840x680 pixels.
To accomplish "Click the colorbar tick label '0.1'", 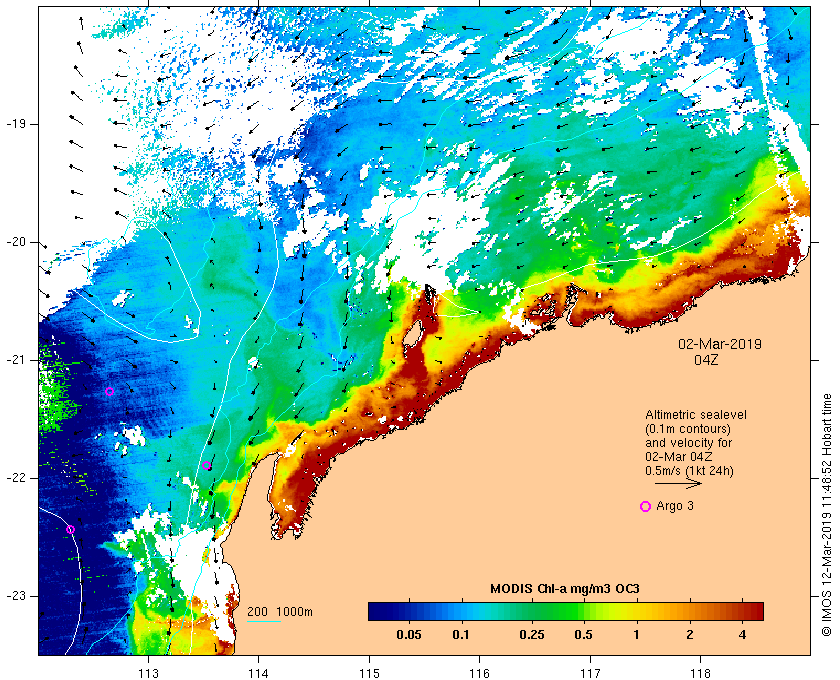I will pyautogui.click(x=461, y=635).
